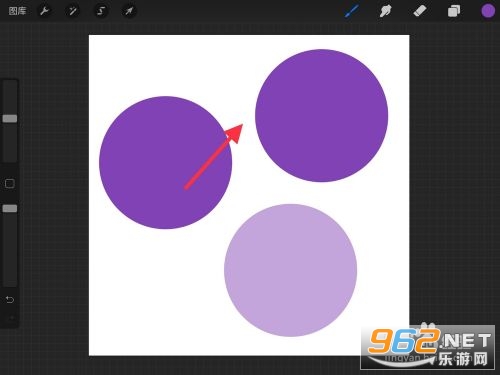Open the Layers panel
The height and width of the screenshot is (375, 500).
tap(454, 11)
